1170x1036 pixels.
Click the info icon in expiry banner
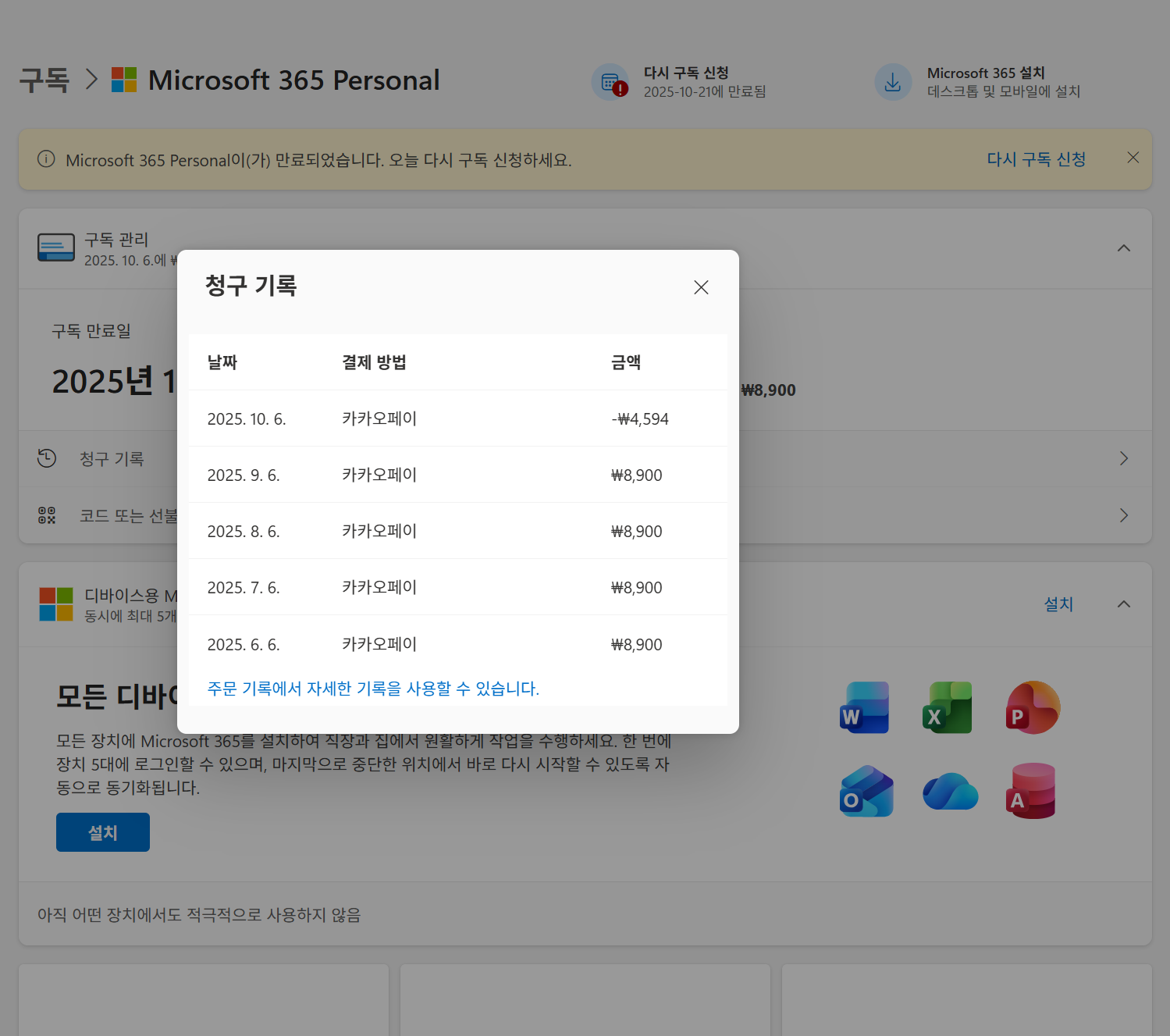click(x=46, y=159)
